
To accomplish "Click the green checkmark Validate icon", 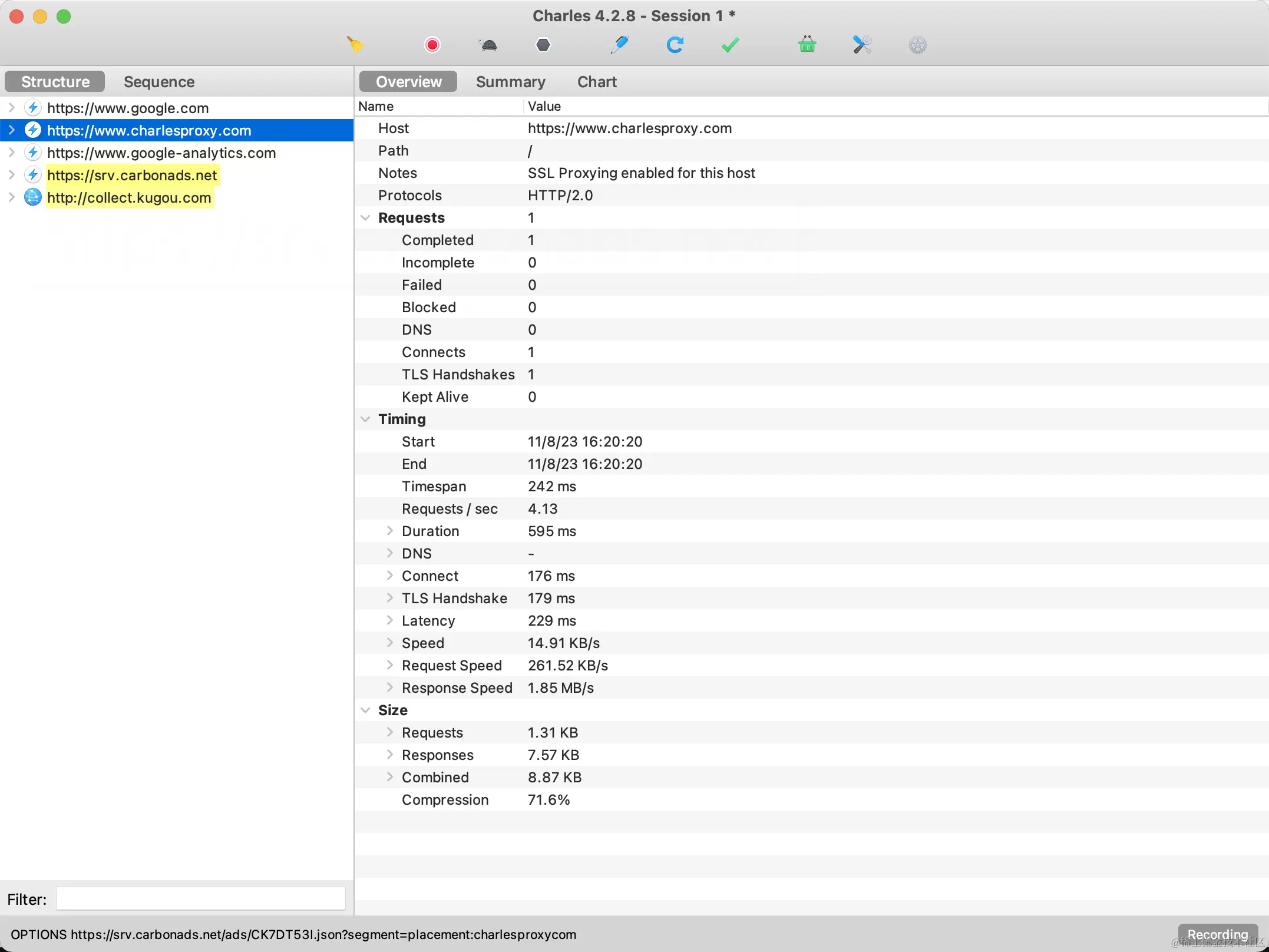I will tap(730, 45).
